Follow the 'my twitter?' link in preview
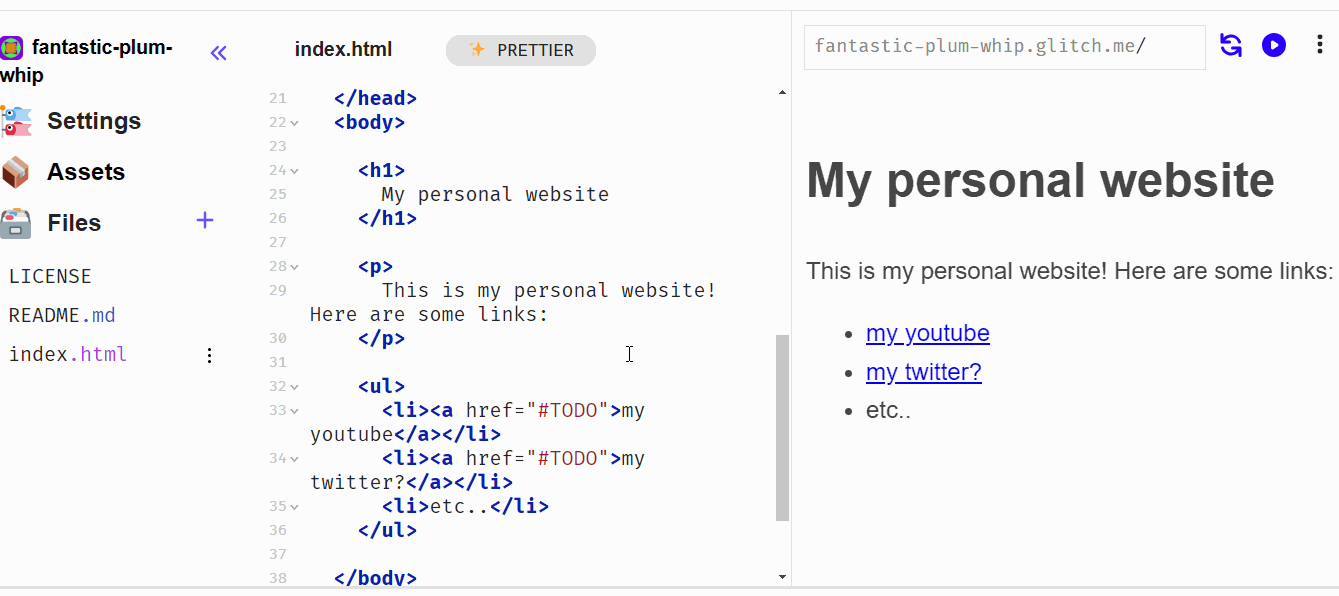 [924, 372]
